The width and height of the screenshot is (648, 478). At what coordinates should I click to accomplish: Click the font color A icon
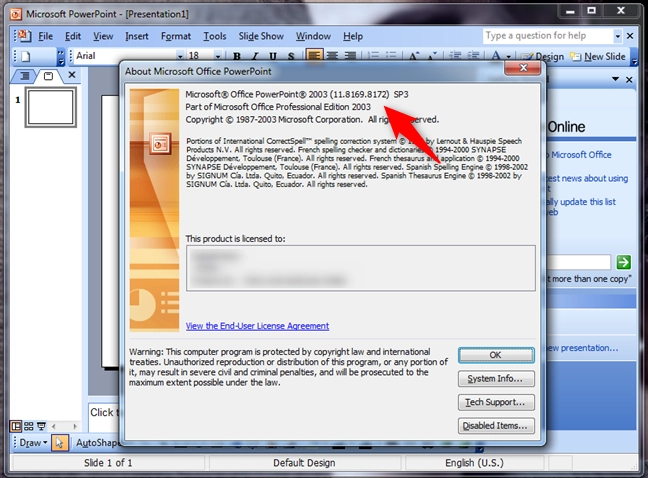click(496, 56)
